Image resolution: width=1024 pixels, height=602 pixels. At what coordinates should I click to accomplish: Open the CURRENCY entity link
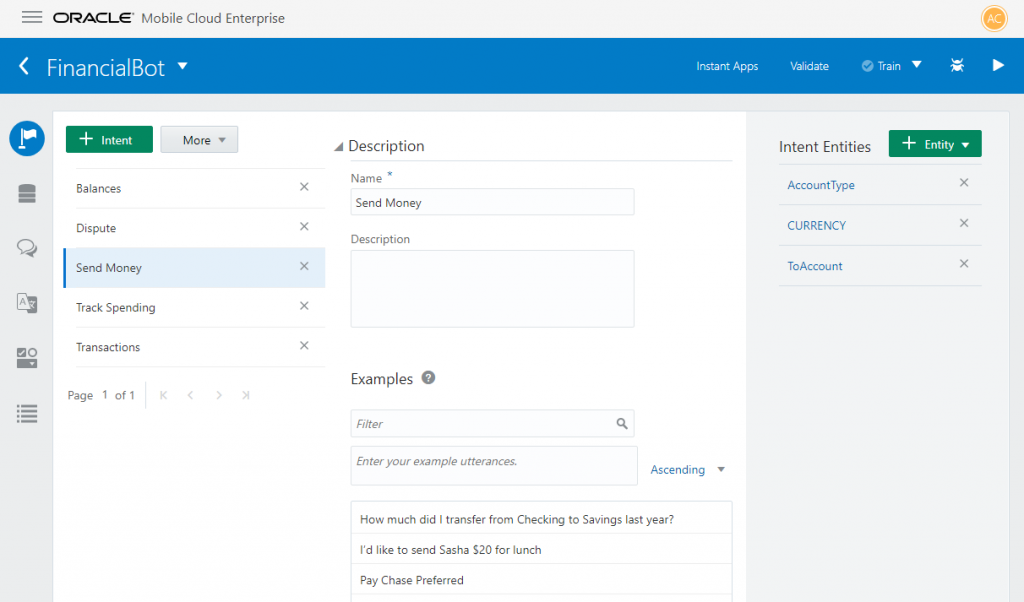pos(816,226)
